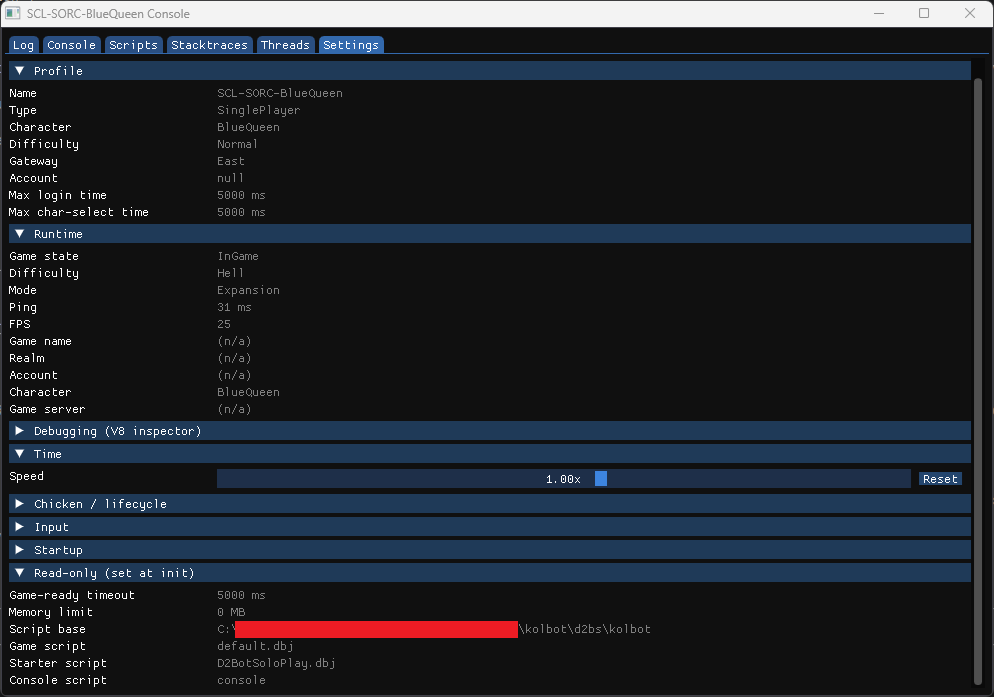Open the Threads tab
994x697 pixels.
pos(285,45)
